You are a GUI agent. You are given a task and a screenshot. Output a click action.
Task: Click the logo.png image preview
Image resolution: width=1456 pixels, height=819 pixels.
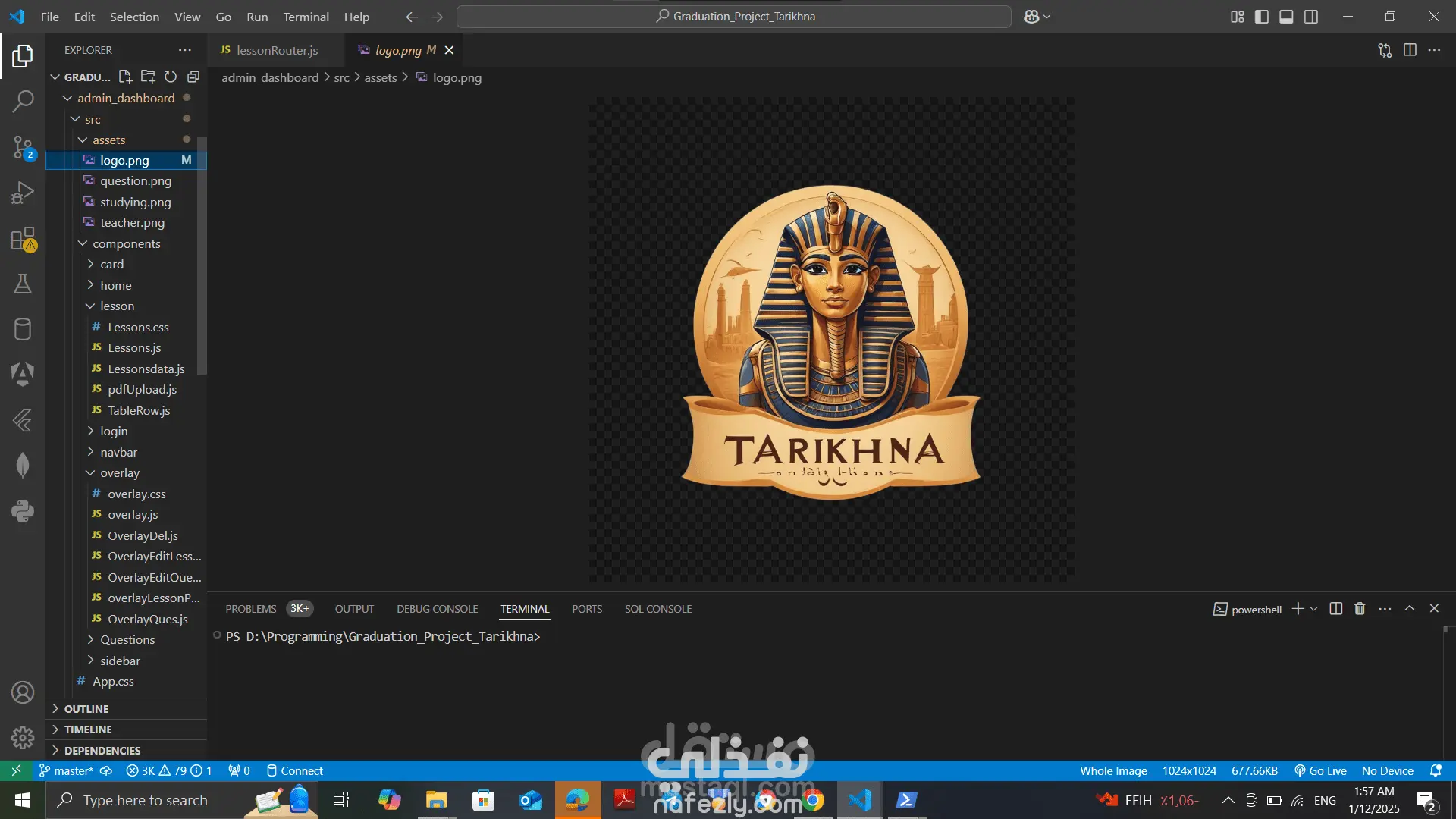[x=831, y=340]
